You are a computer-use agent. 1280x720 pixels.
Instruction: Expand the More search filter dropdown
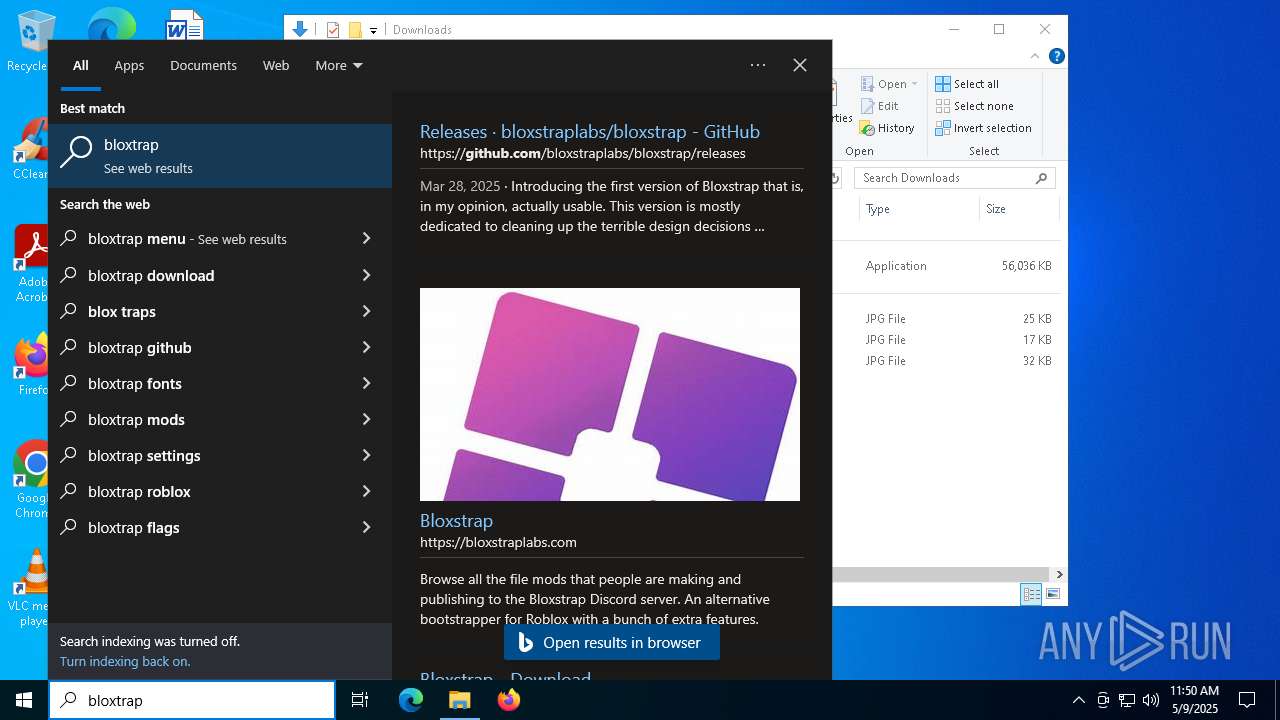point(338,65)
